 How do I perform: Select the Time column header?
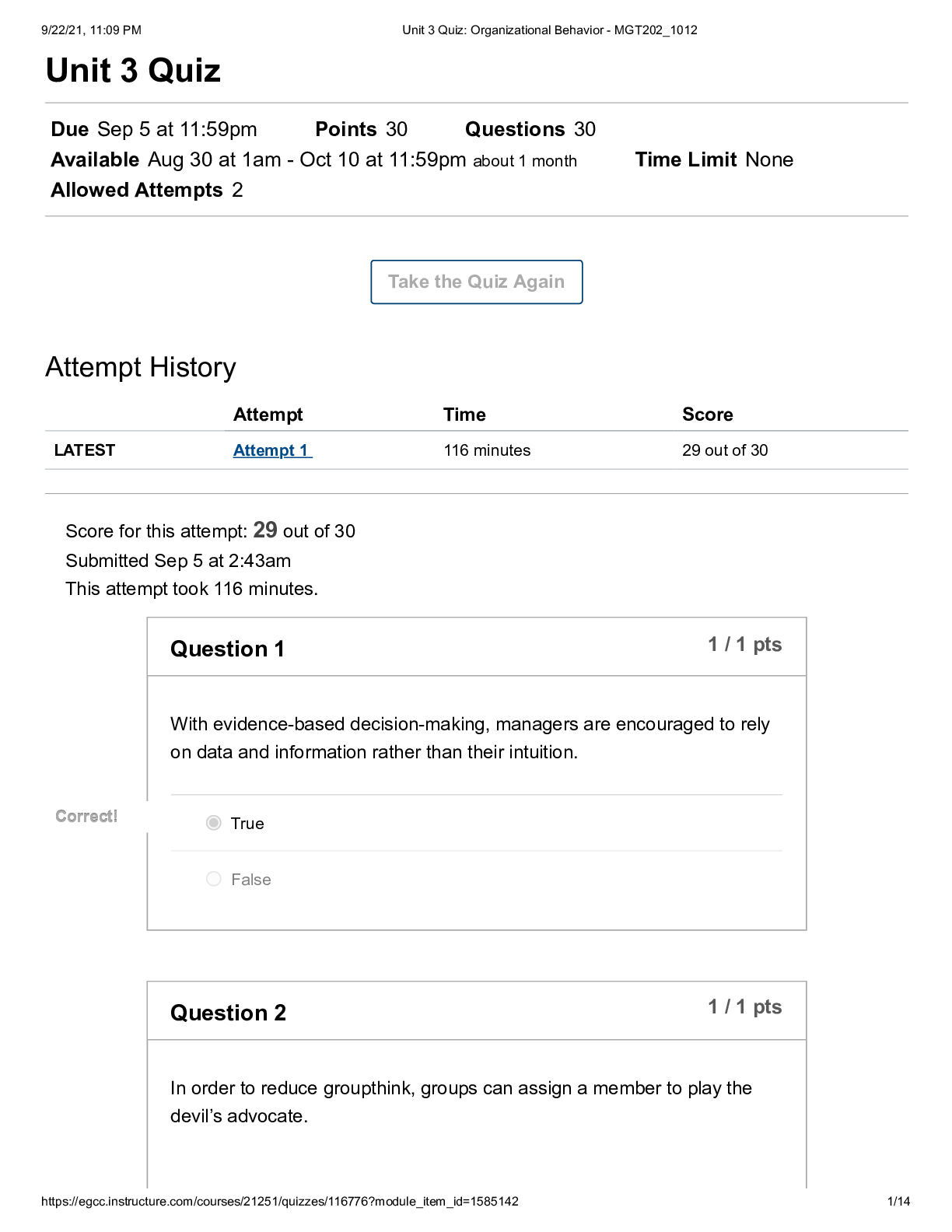coord(464,415)
